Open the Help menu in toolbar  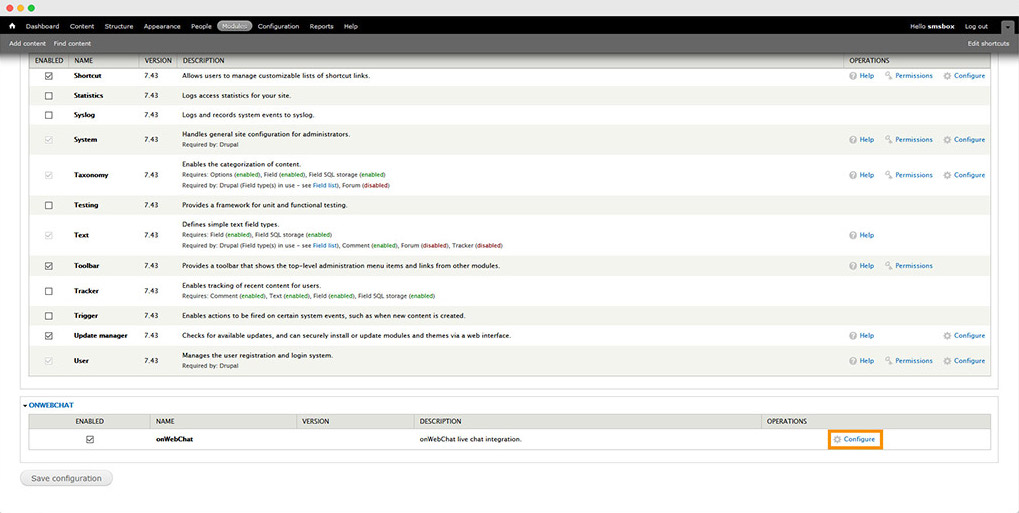point(350,27)
